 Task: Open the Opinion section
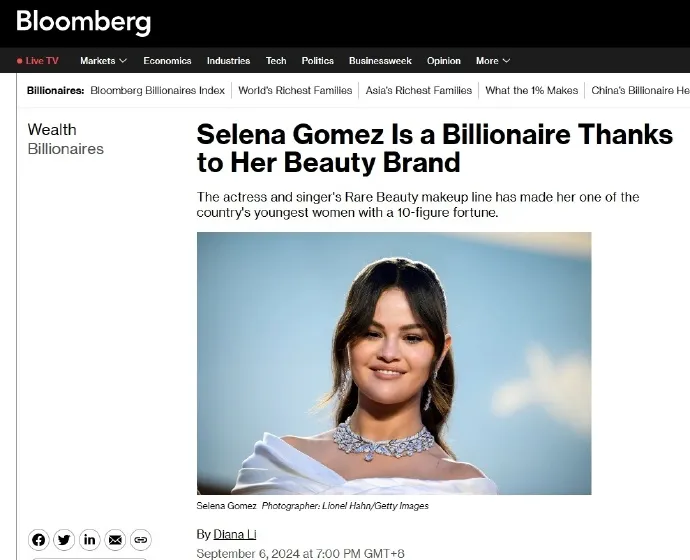(444, 61)
